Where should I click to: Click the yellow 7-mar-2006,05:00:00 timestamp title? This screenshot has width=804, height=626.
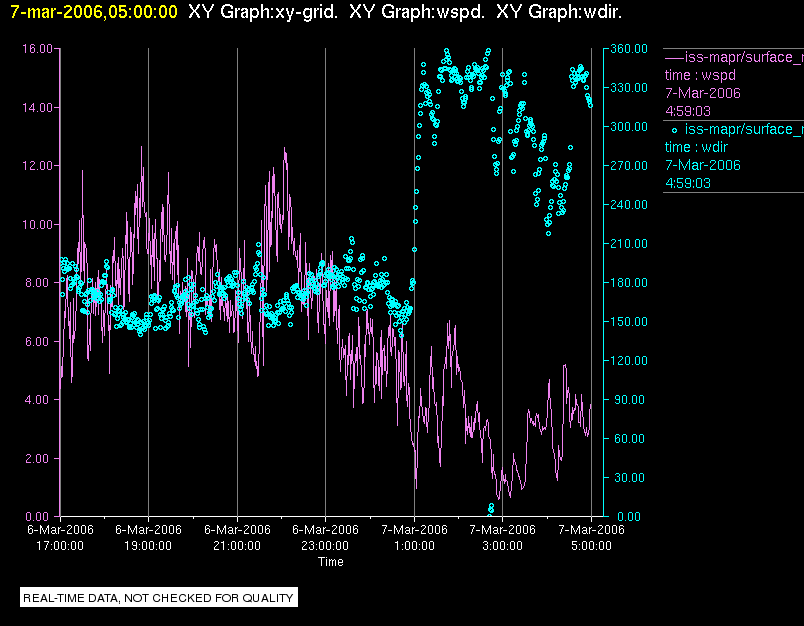(x=94, y=12)
